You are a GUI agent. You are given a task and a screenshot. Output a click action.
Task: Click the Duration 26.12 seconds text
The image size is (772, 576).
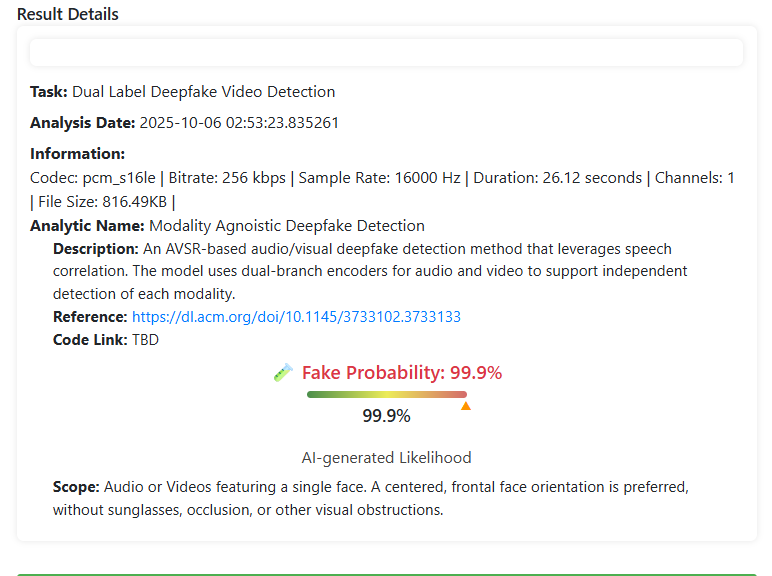click(557, 178)
